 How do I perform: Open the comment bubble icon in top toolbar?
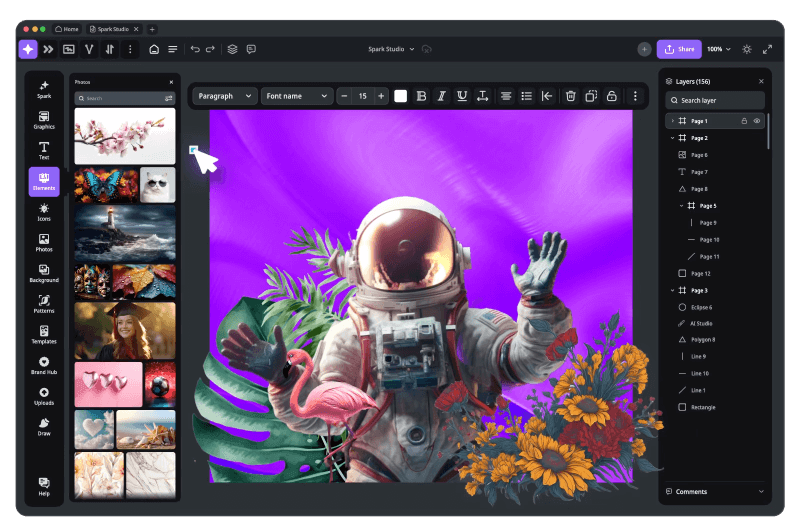(x=251, y=49)
